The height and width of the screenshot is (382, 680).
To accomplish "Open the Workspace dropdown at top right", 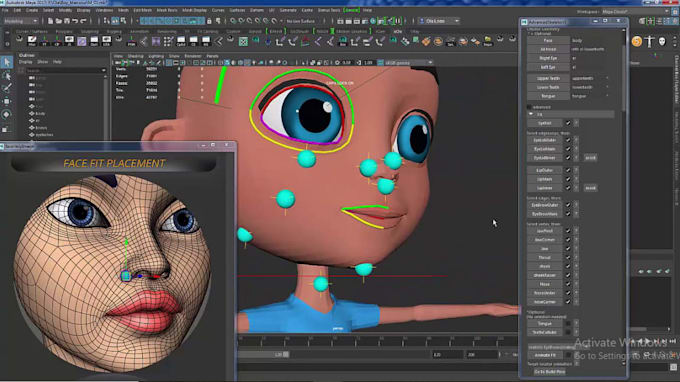I will click(x=634, y=12).
